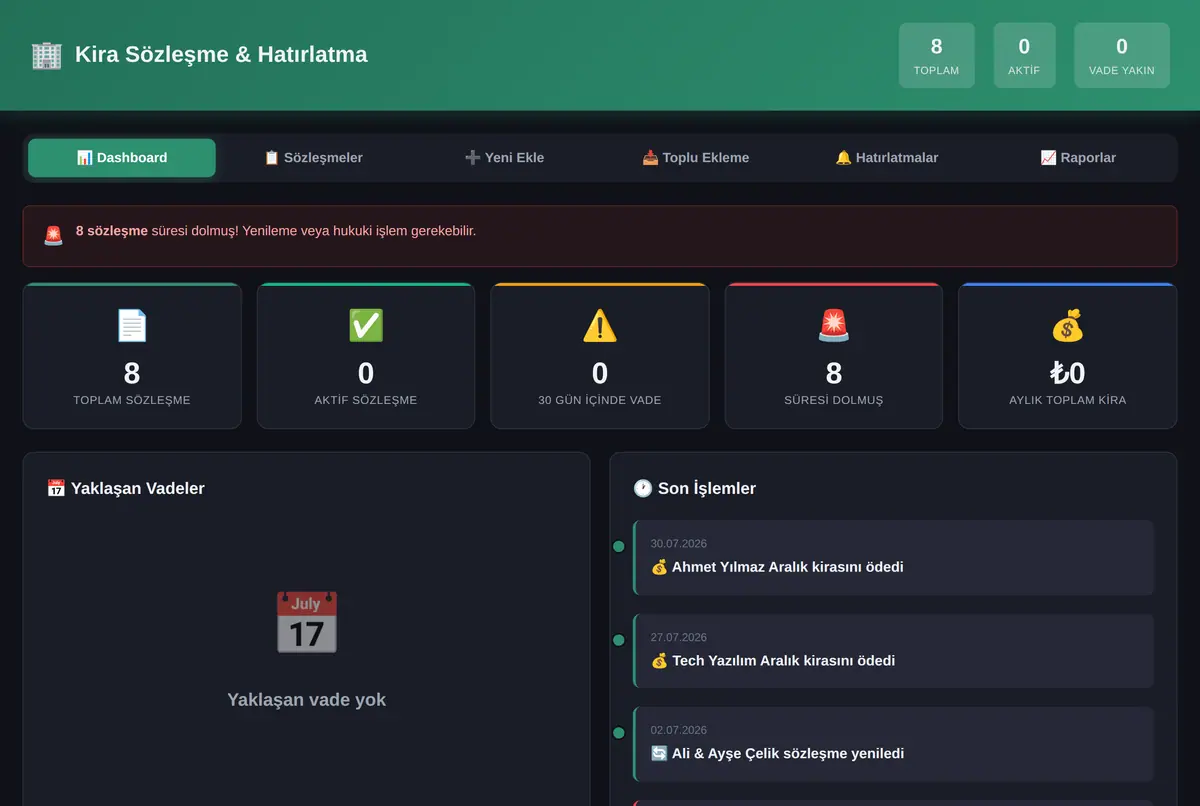The height and width of the screenshot is (806, 1200).
Task: Open the Süresi Dolmuş stat card
Action: click(x=834, y=356)
